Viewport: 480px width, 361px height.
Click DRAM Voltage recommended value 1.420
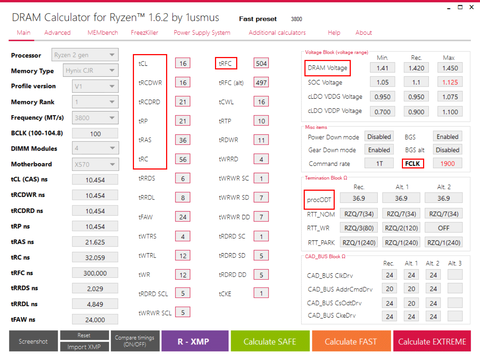416,68
